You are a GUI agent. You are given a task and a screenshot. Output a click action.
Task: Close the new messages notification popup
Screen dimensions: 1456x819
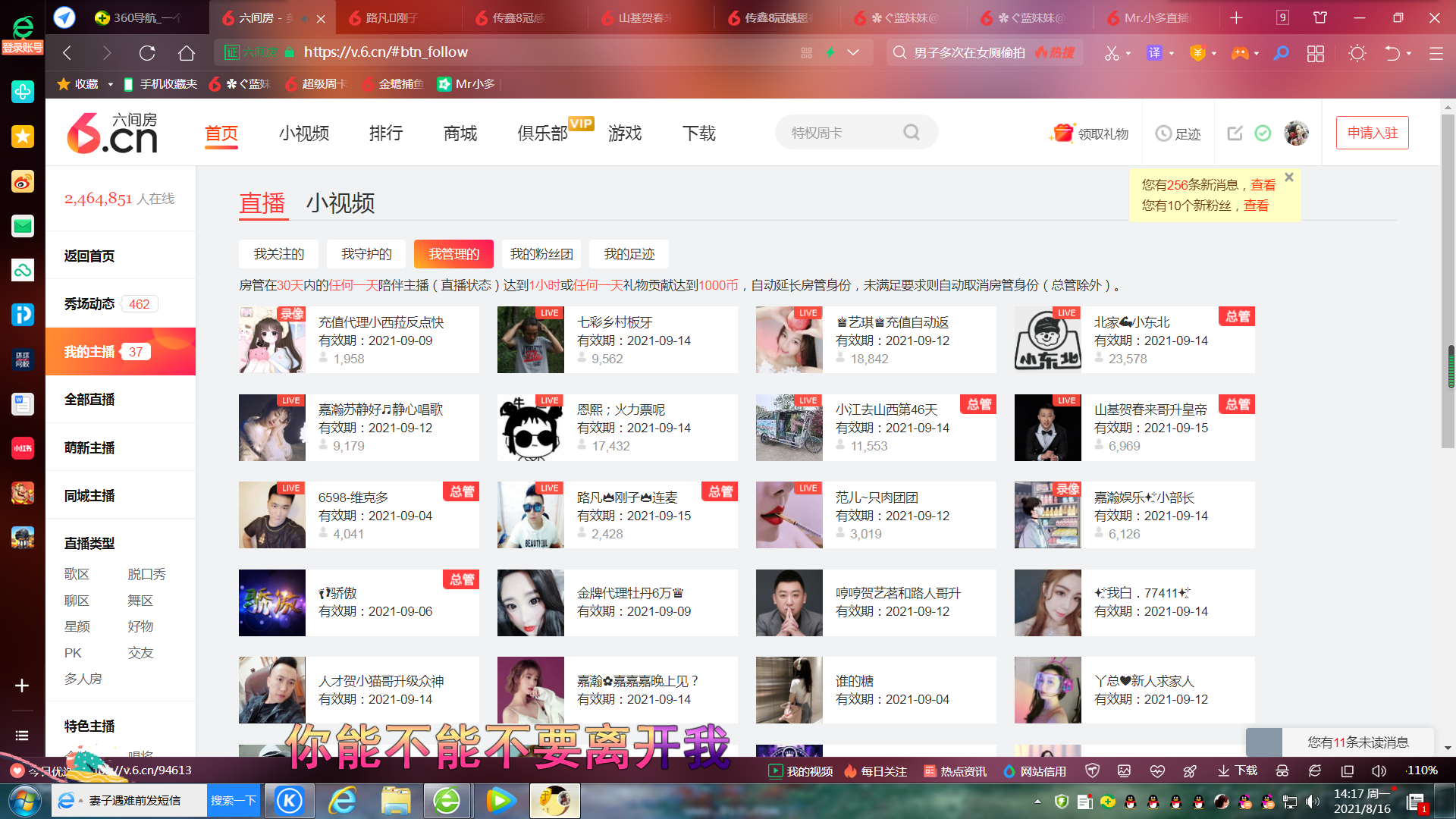1289,177
